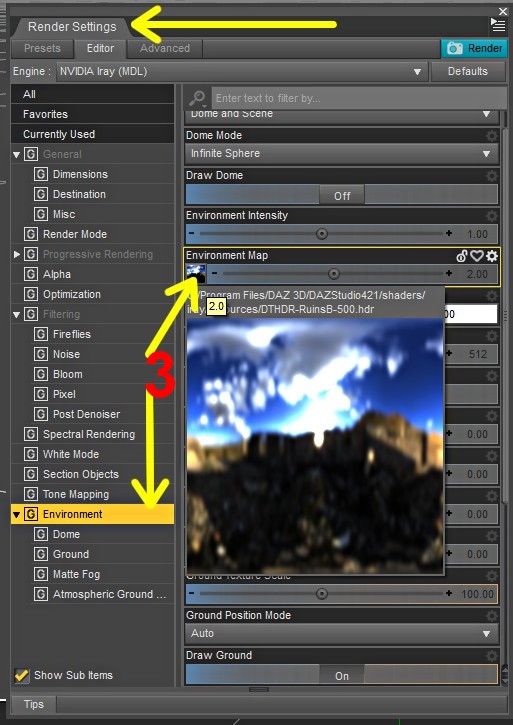This screenshot has width=513, height=725.
Task: Switch to the Advanced tab
Action: click(165, 48)
